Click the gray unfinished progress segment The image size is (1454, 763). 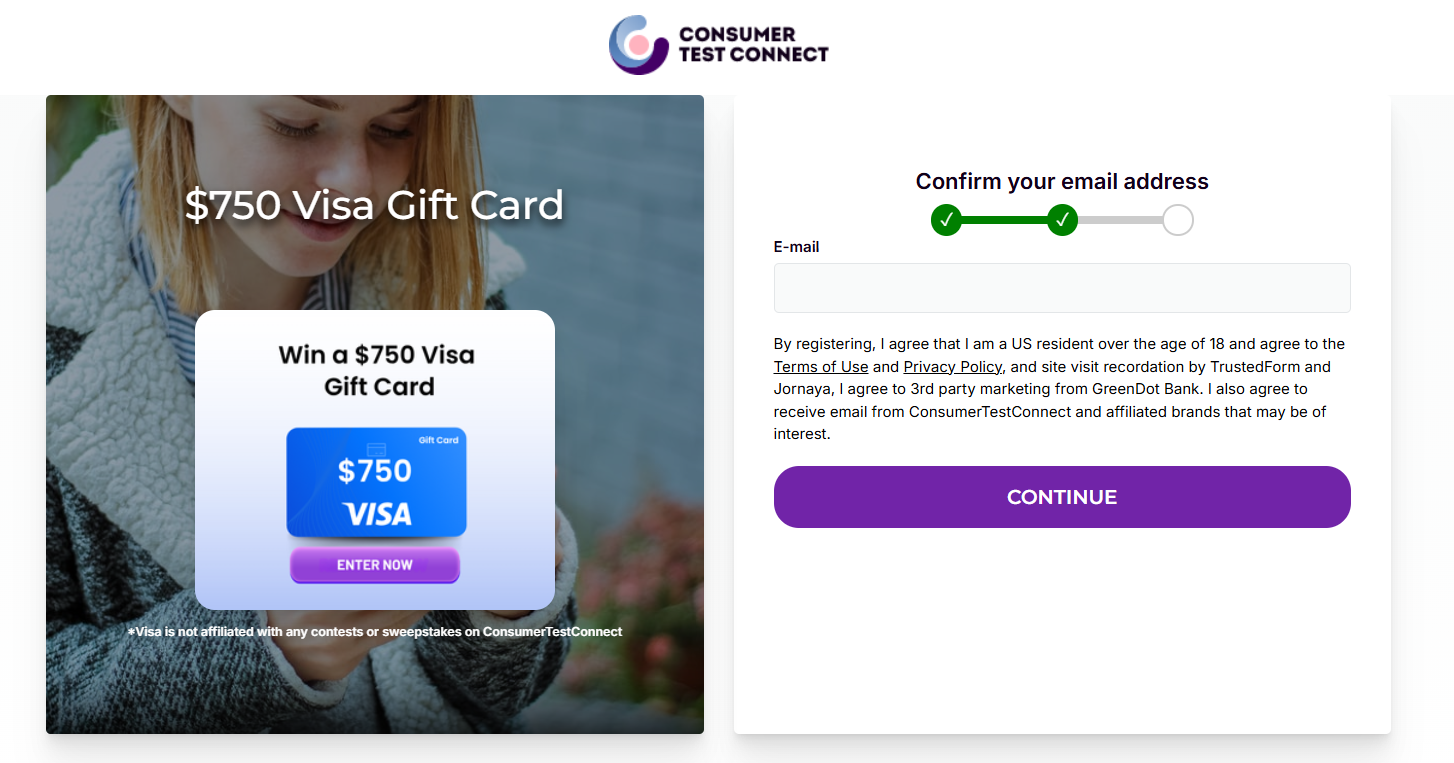tap(1120, 220)
